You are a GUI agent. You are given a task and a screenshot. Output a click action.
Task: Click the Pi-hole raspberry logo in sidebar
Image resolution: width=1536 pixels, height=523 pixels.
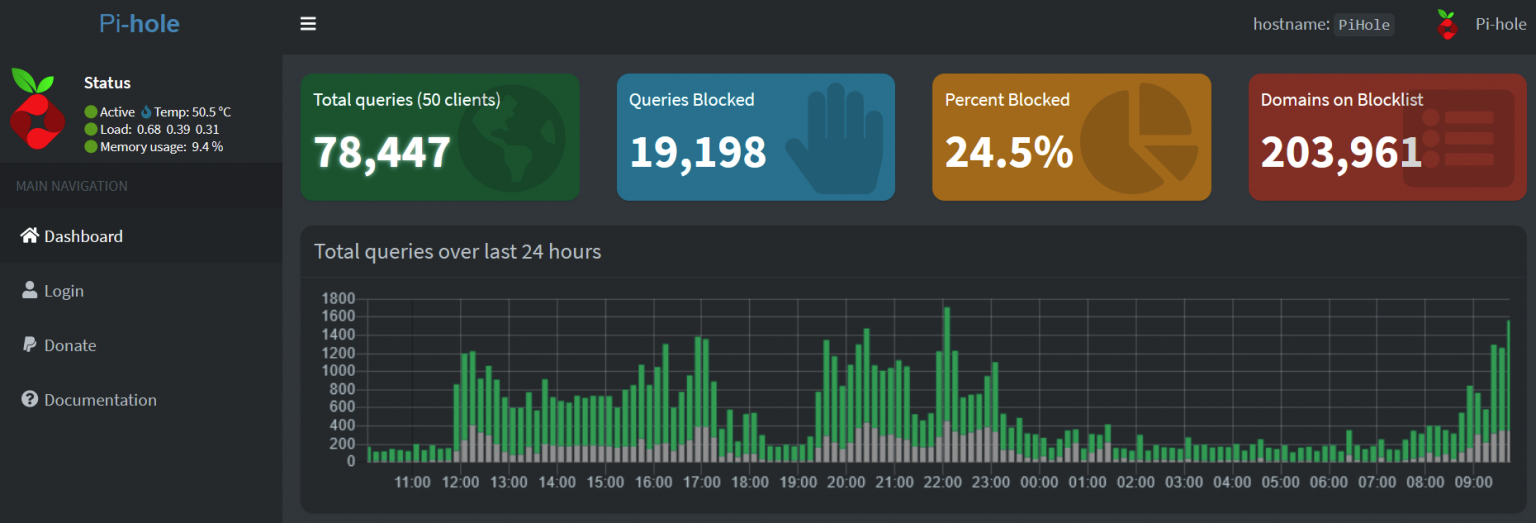[x=38, y=108]
